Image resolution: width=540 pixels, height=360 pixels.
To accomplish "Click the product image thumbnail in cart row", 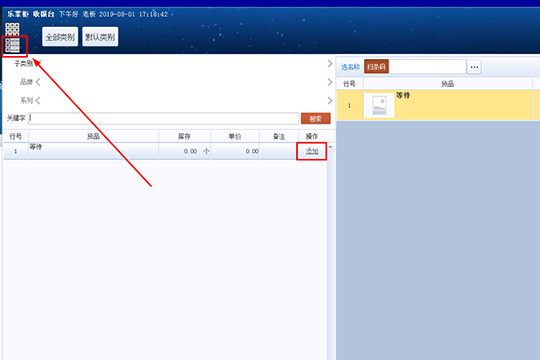I will [x=380, y=105].
